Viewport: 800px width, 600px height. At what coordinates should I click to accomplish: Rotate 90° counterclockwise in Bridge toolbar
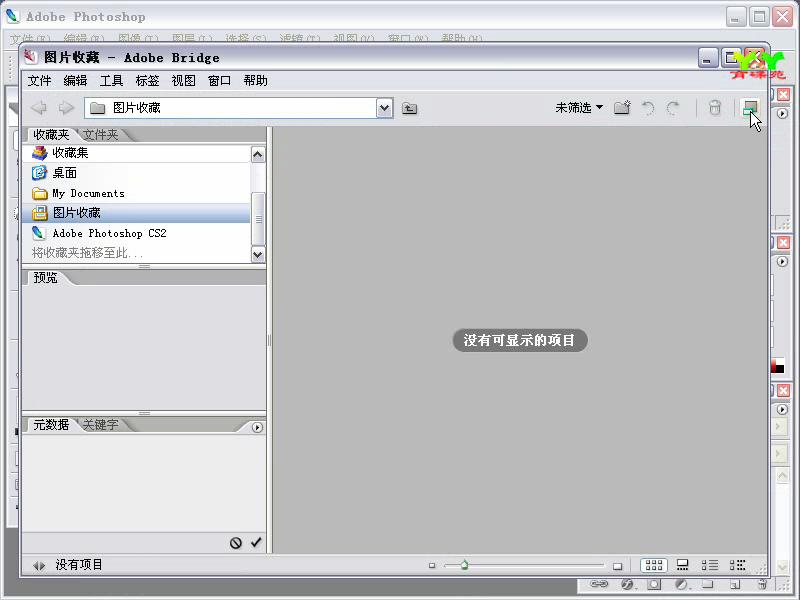648,108
